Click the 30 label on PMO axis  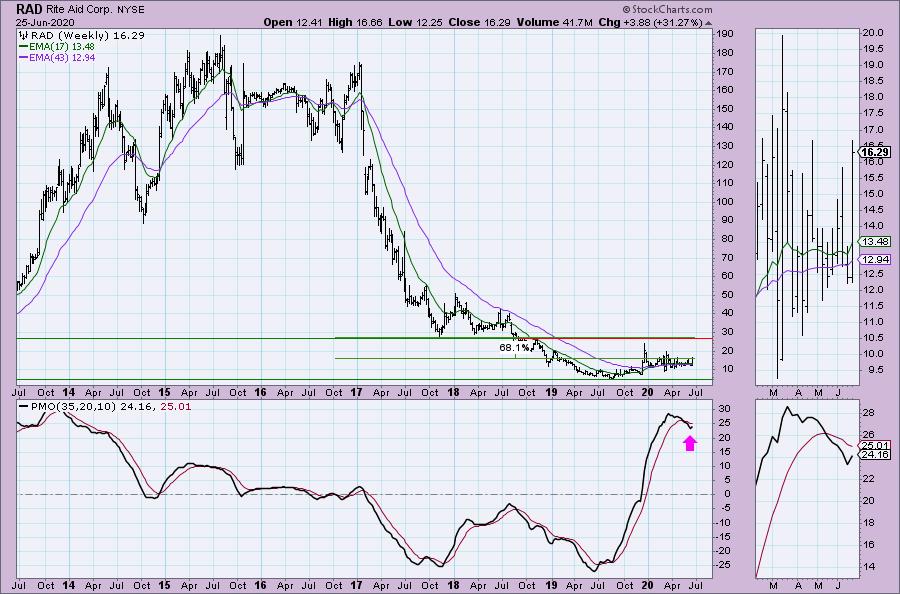[723, 409]
